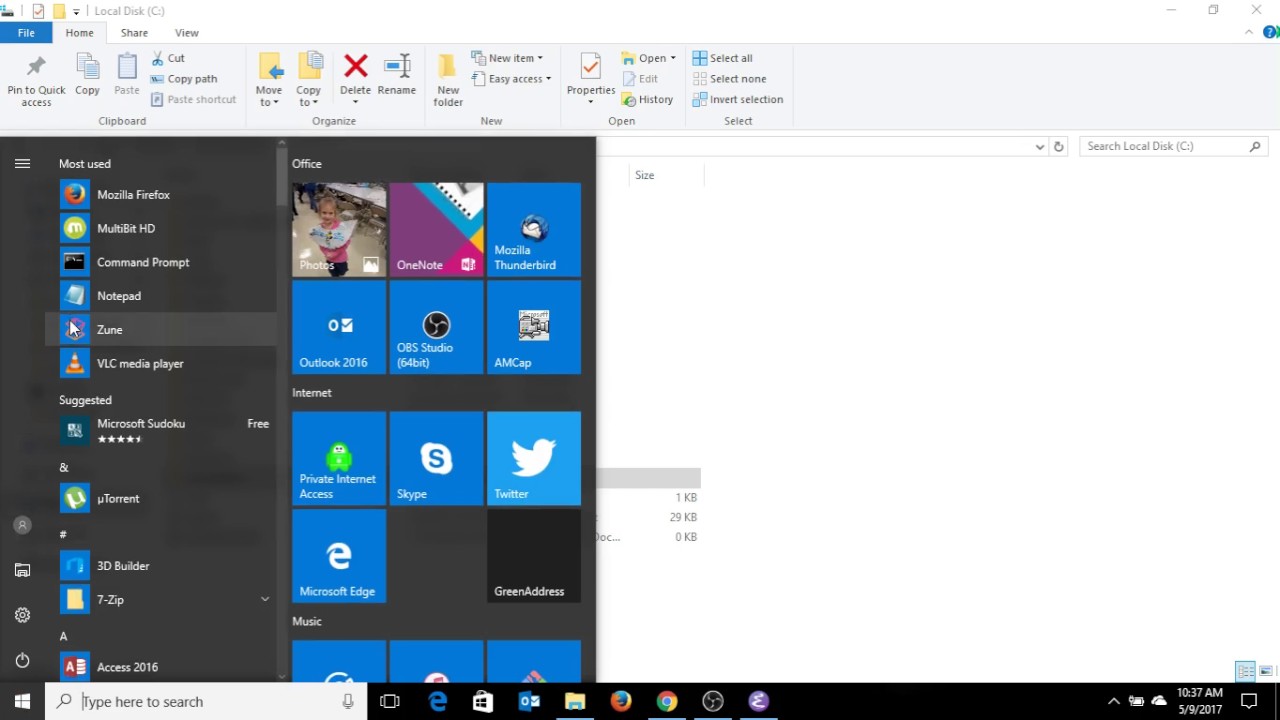Open Google Chrome from the taskbar
1280x720 pixels.
click(x=666, y=702)
